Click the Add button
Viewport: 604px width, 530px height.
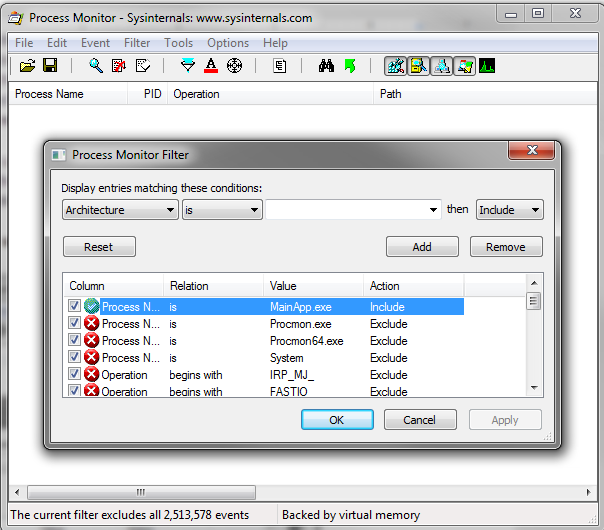point(422,247)
